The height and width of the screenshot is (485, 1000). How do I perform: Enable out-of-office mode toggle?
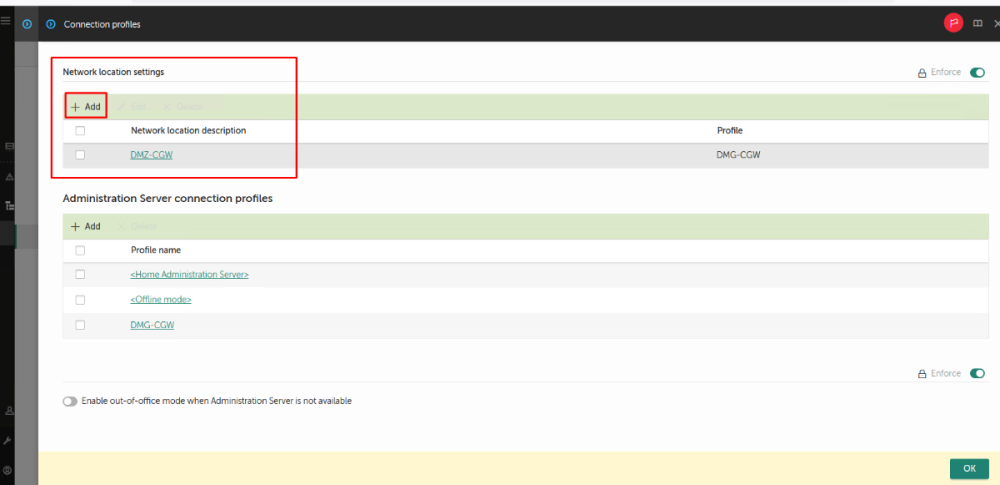[x=70, y=401]
